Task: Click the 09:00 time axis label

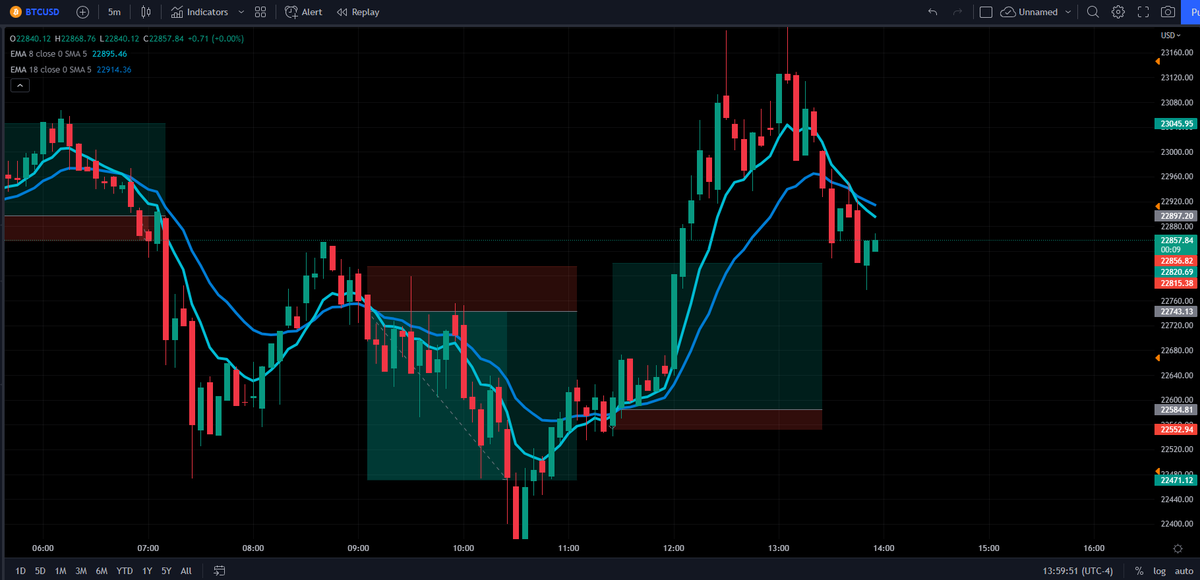Action: point(358,548)
